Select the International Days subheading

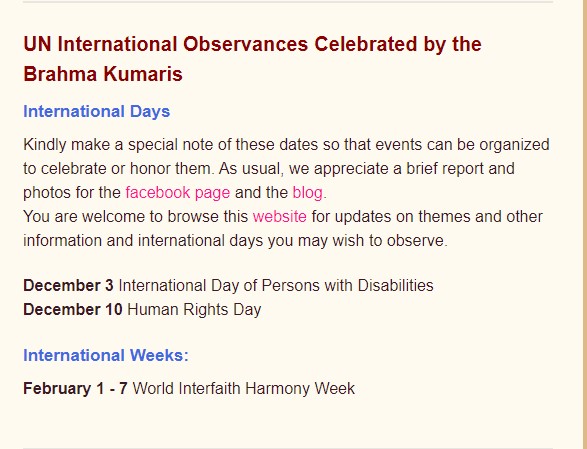97,112
